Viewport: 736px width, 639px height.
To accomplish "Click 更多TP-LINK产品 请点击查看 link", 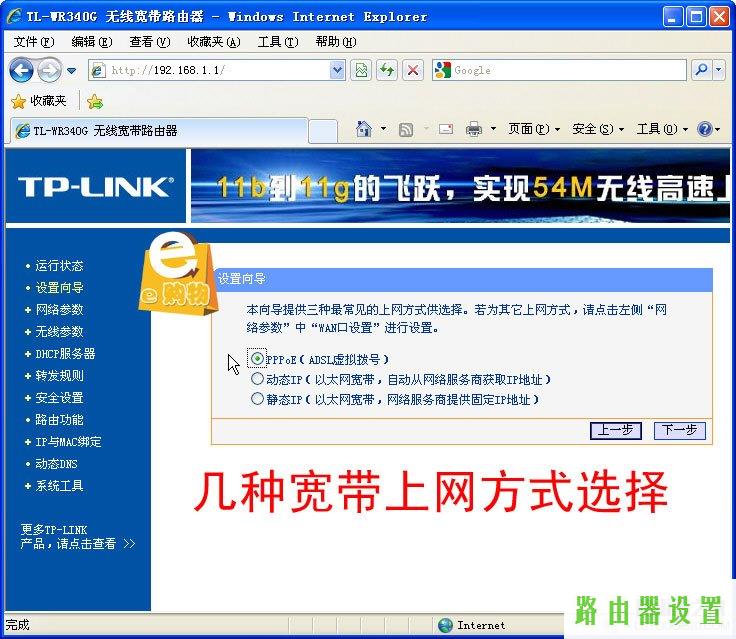I will (x=77, y=537).
